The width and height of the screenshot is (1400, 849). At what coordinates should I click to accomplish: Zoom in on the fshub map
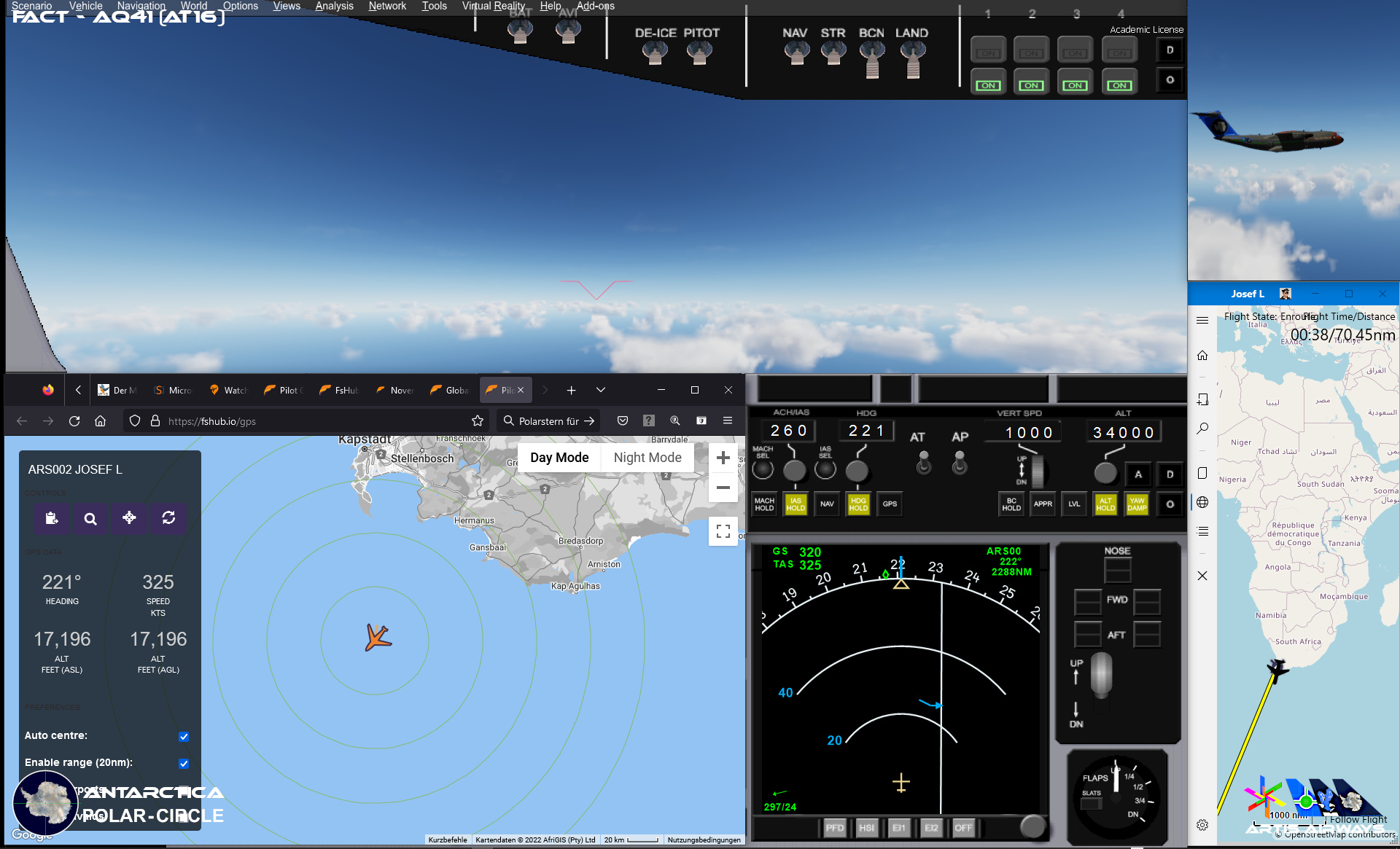tap(723, 458)
